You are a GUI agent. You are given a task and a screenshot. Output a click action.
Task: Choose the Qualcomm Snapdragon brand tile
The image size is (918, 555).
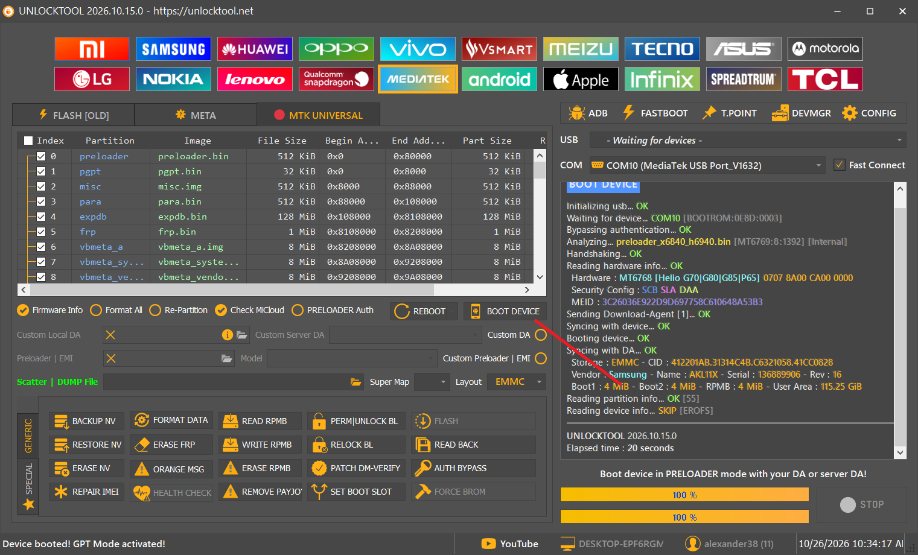[x=336, y=79]
